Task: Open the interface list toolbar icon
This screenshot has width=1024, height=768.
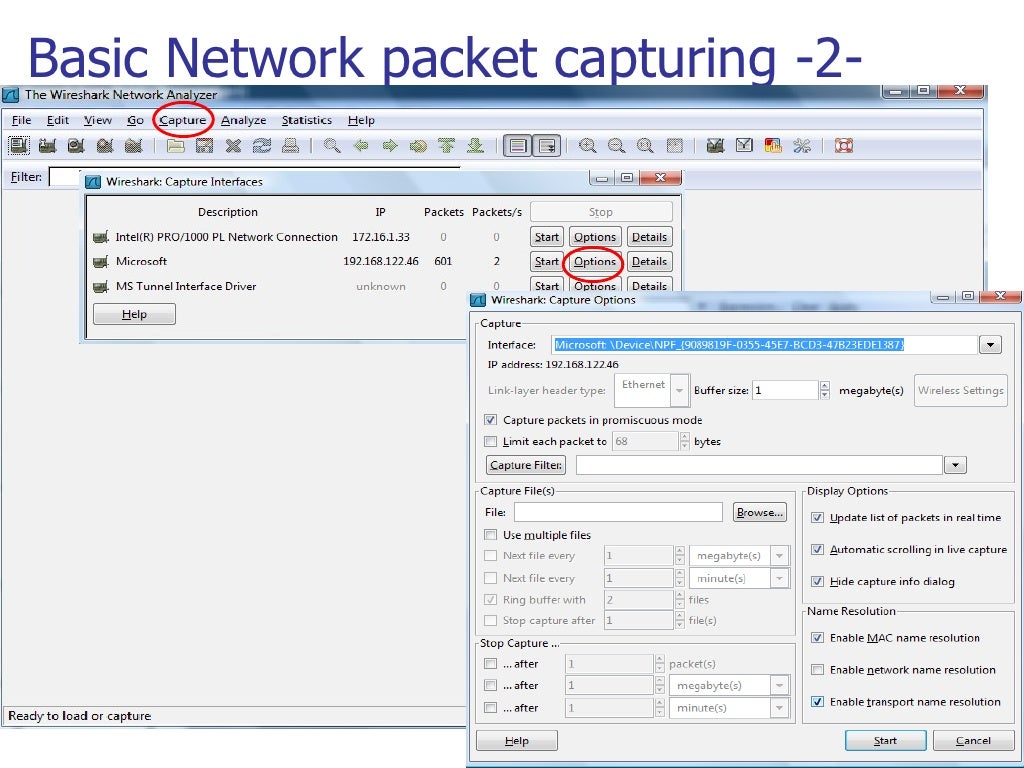Action: 19,145
